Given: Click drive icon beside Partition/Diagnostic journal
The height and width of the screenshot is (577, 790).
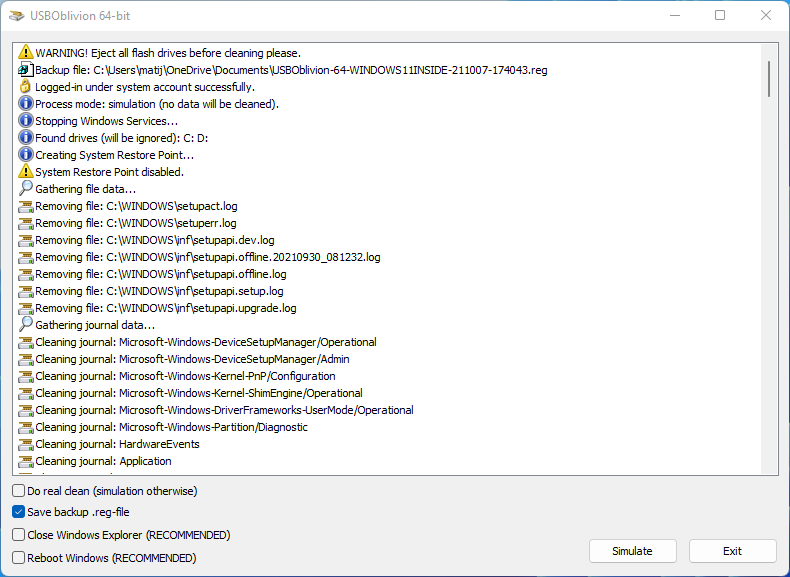Looking at the screenshot, I should click(x=26, y=427).
